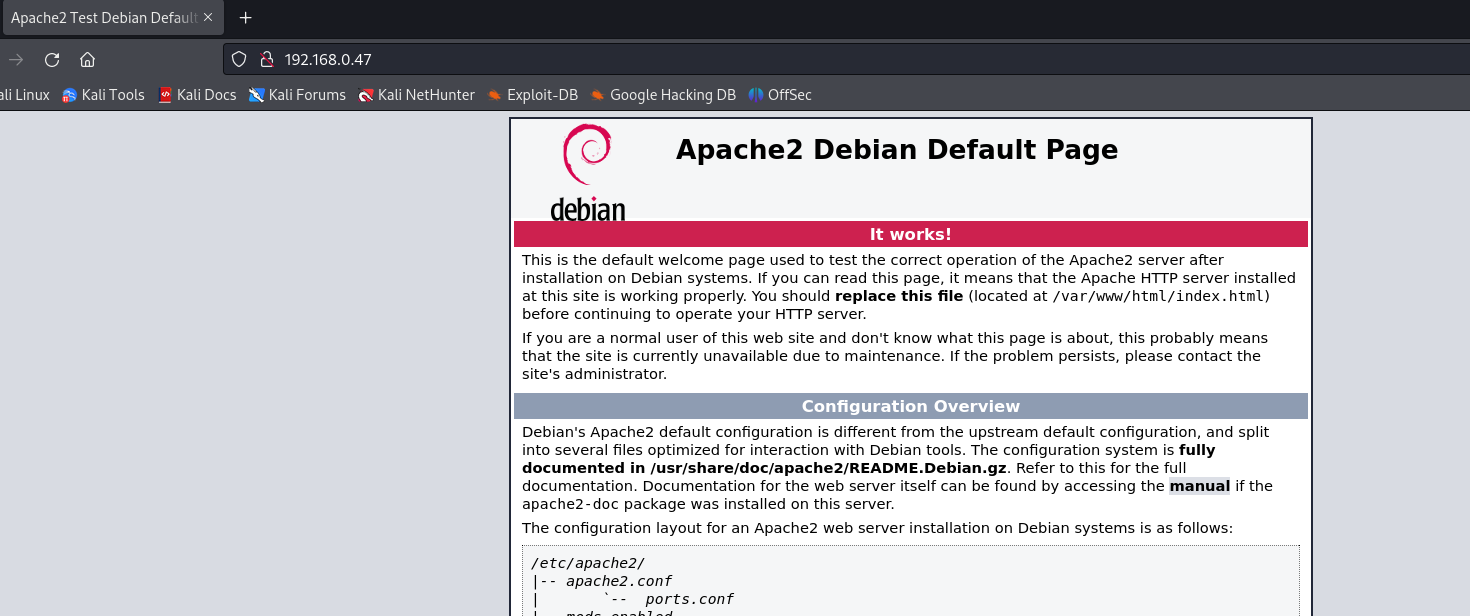Select the Apache2 Test Debian Default tab
The image size is (1470, 616).
pyautogui.click(x=113, y=18)
